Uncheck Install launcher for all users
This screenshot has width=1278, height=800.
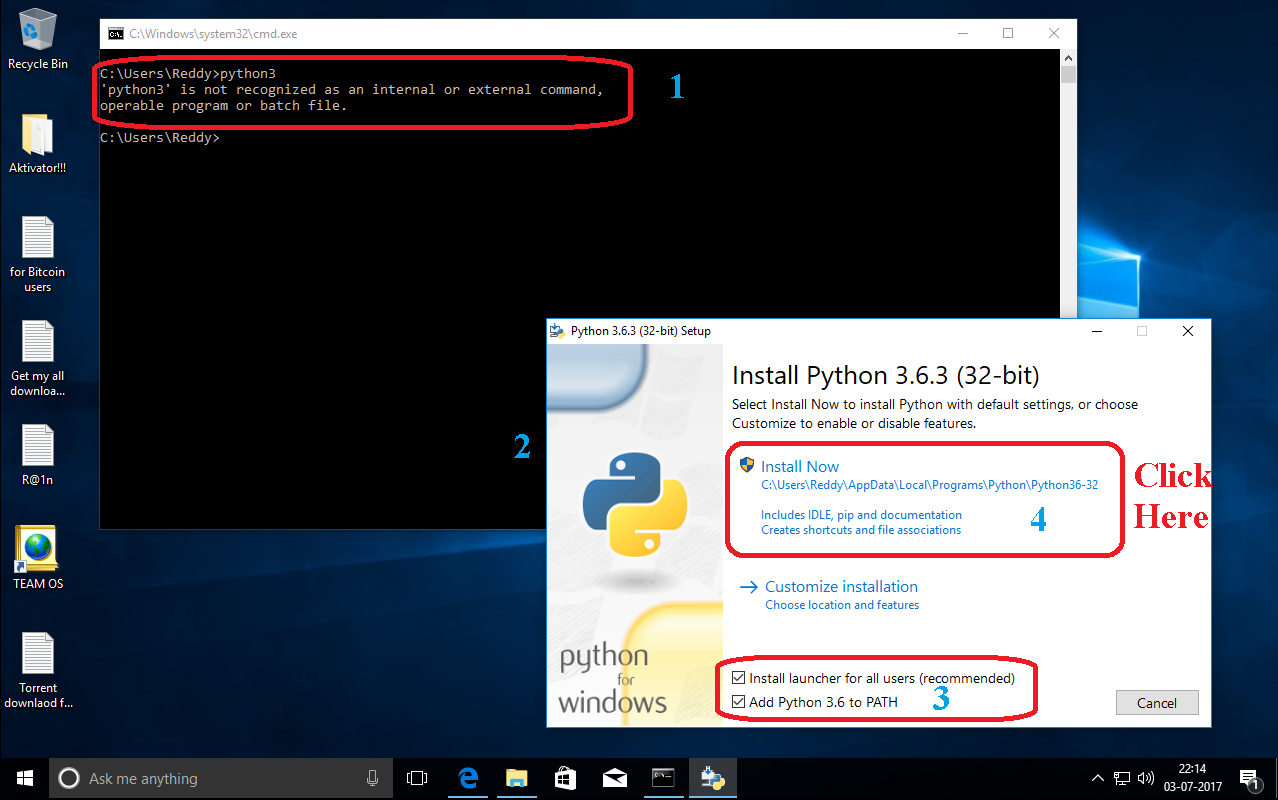pos(738,677)
